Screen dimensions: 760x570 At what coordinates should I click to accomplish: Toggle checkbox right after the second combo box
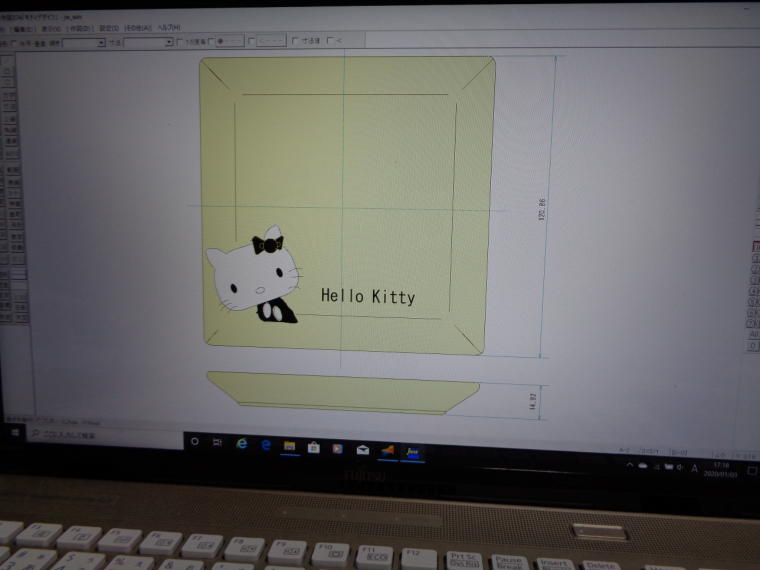pos(180,42)
